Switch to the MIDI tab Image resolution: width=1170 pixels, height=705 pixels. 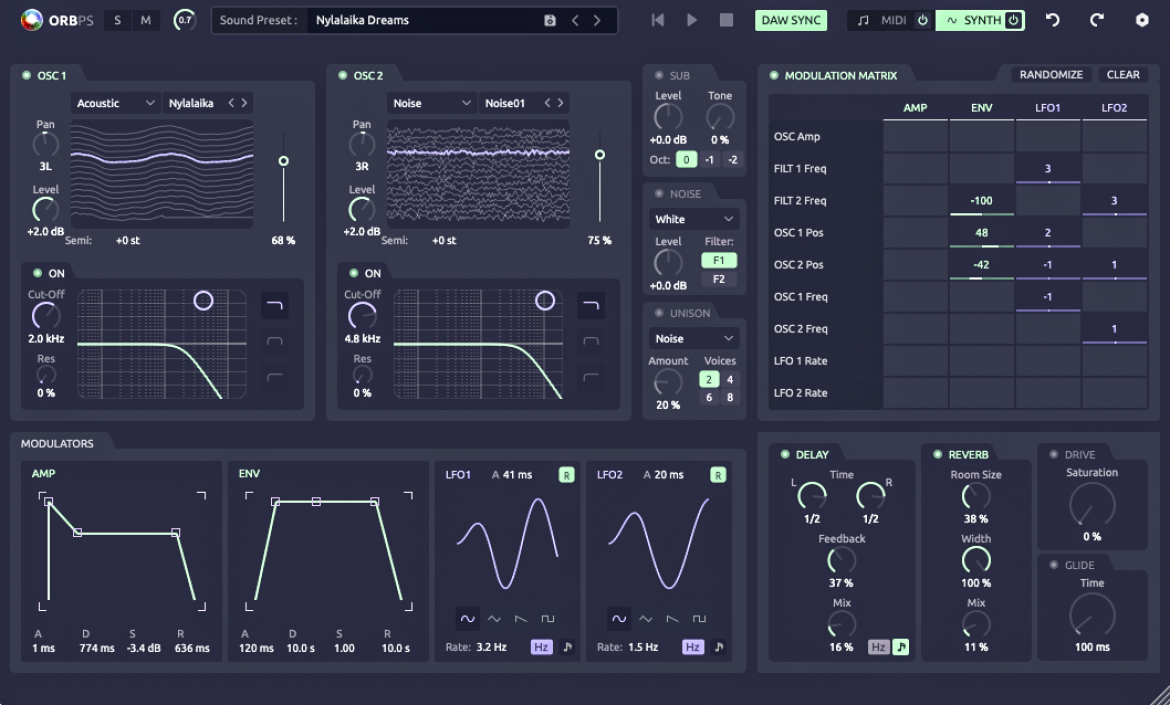pos(891,20)
